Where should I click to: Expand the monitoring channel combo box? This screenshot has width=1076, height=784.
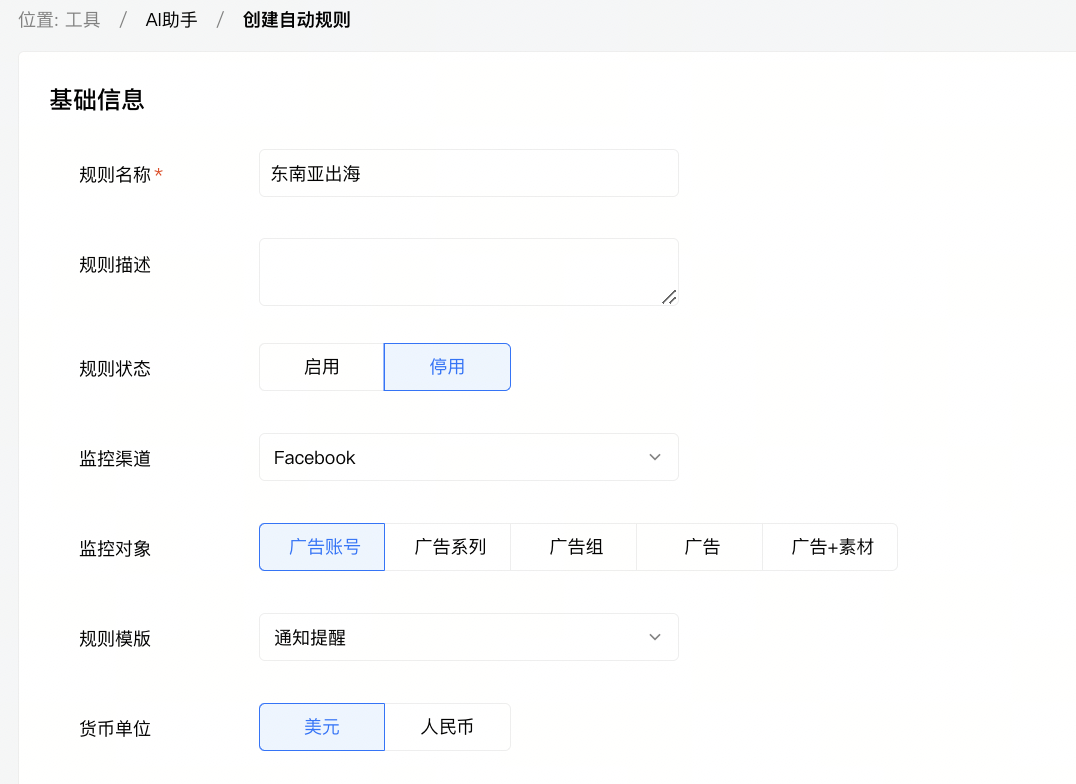pyautogui.click(x=468, y=457)
